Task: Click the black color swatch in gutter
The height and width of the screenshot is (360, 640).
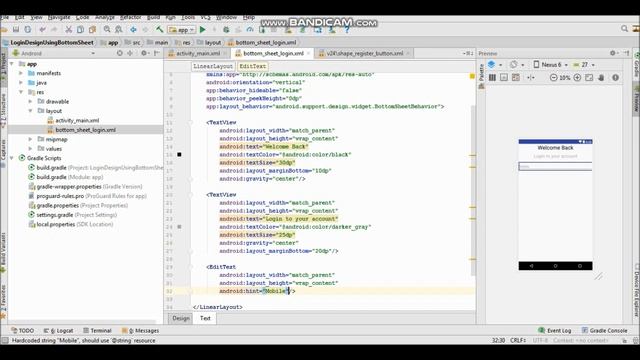Action: pyautogui.click(x=179, y=155)
